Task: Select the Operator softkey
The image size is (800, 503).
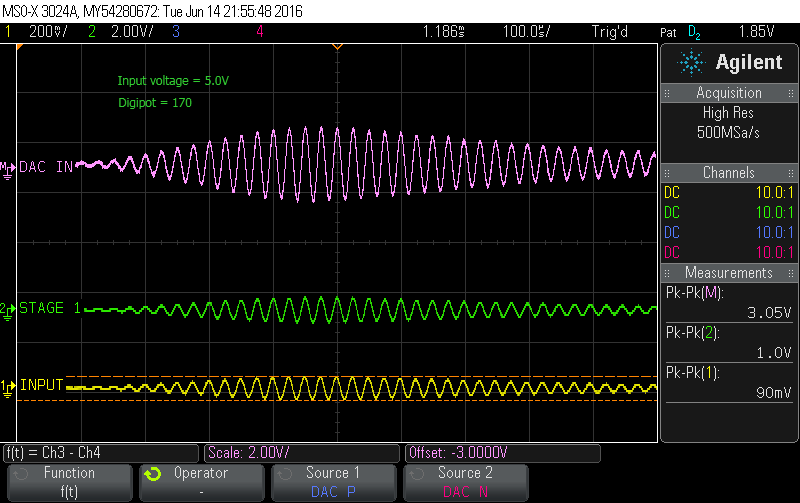Action: pyautogui.click(x=202, y=482)
